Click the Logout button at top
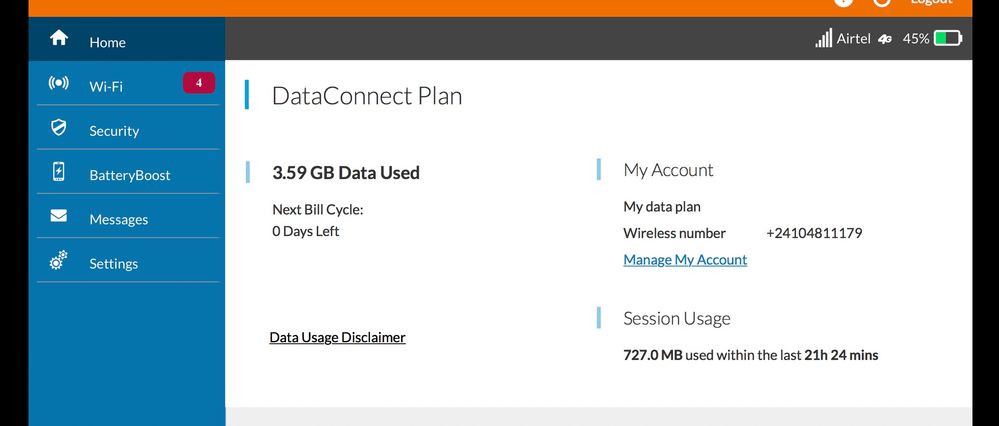The image size is (999, 426). tap(930, 3)
